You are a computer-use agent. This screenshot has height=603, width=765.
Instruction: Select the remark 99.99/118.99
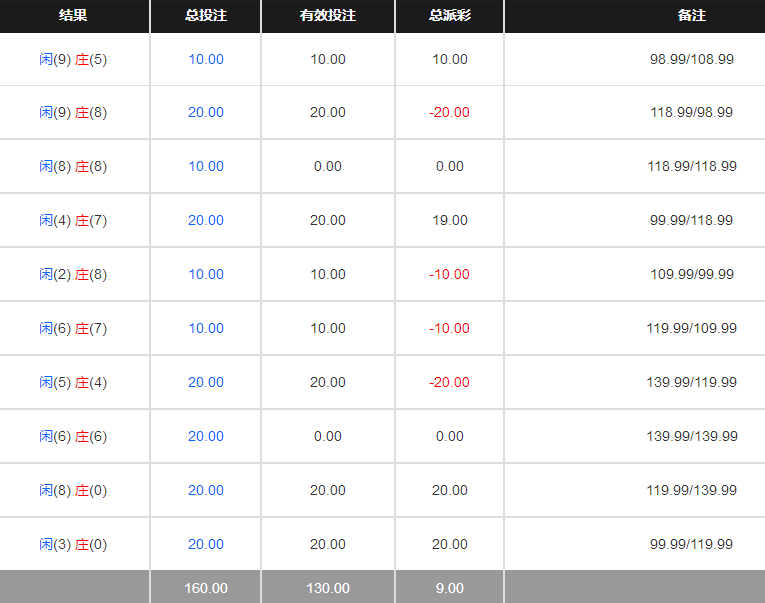(x=692, y=221)
